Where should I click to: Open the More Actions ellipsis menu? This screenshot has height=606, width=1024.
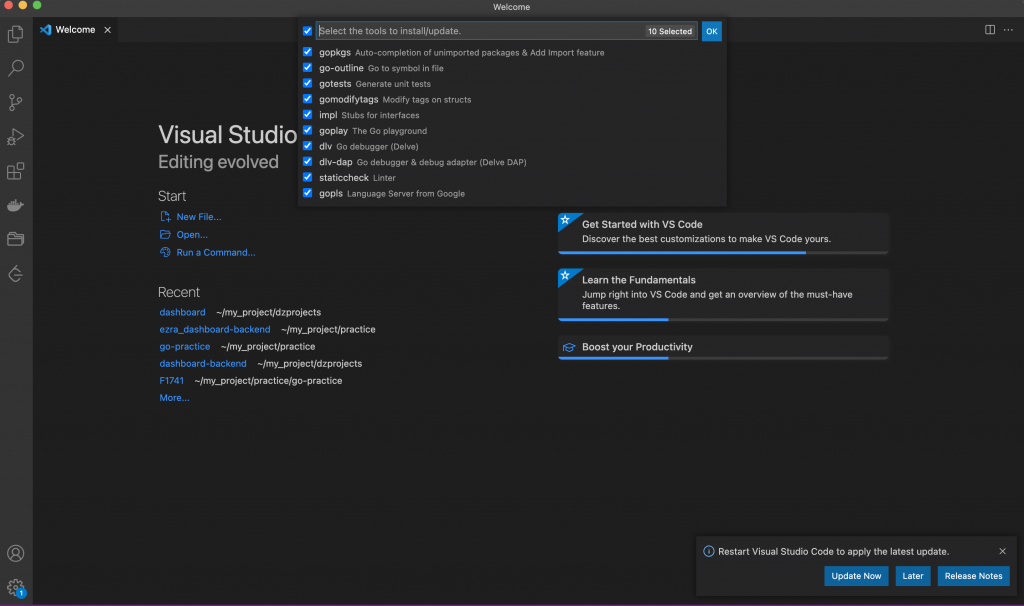click(1008, 29)
